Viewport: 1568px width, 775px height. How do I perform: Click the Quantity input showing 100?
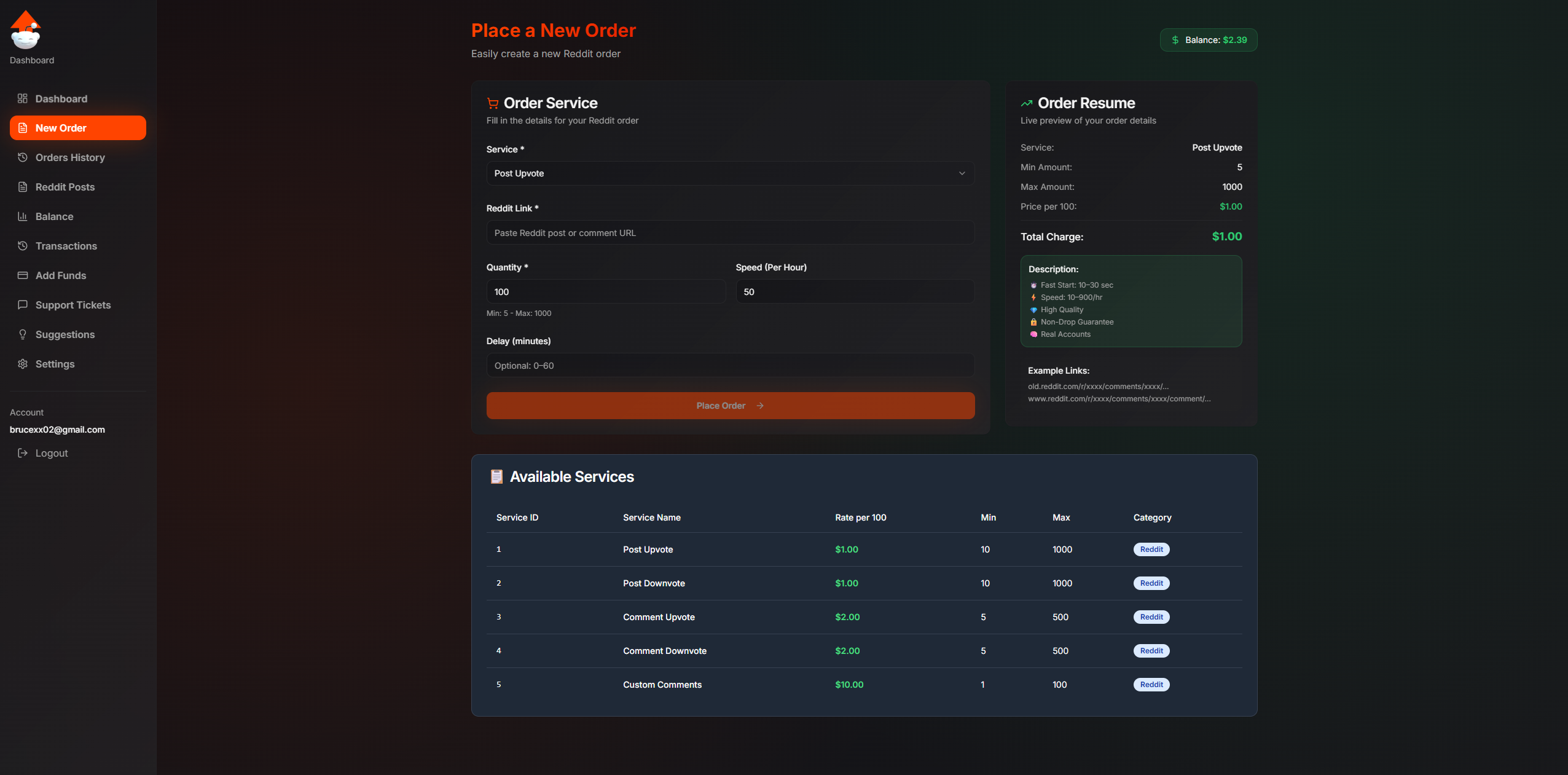pos(605,291)
